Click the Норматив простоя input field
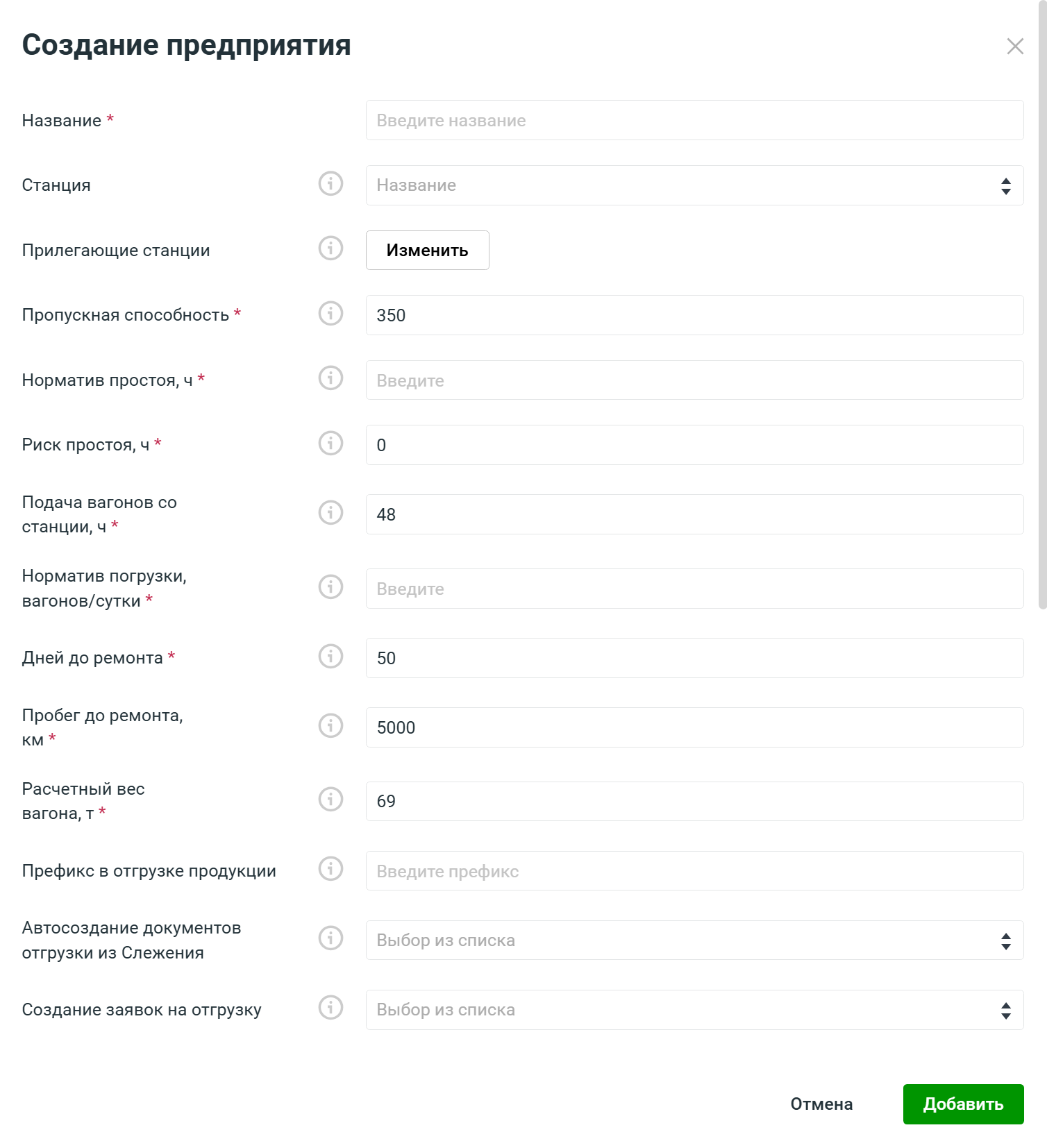This screenshot has height=1148, width=1047. point(694,380)
